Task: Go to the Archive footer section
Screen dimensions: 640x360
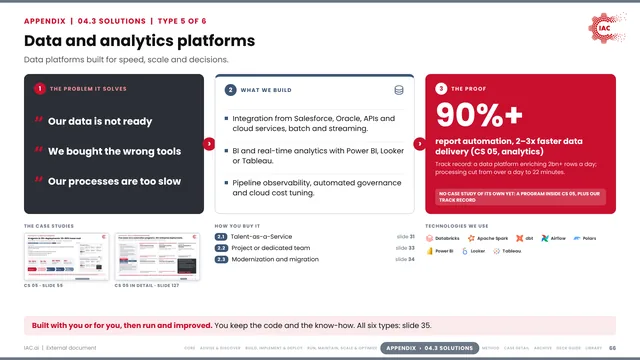Action: tap(543, 348)
